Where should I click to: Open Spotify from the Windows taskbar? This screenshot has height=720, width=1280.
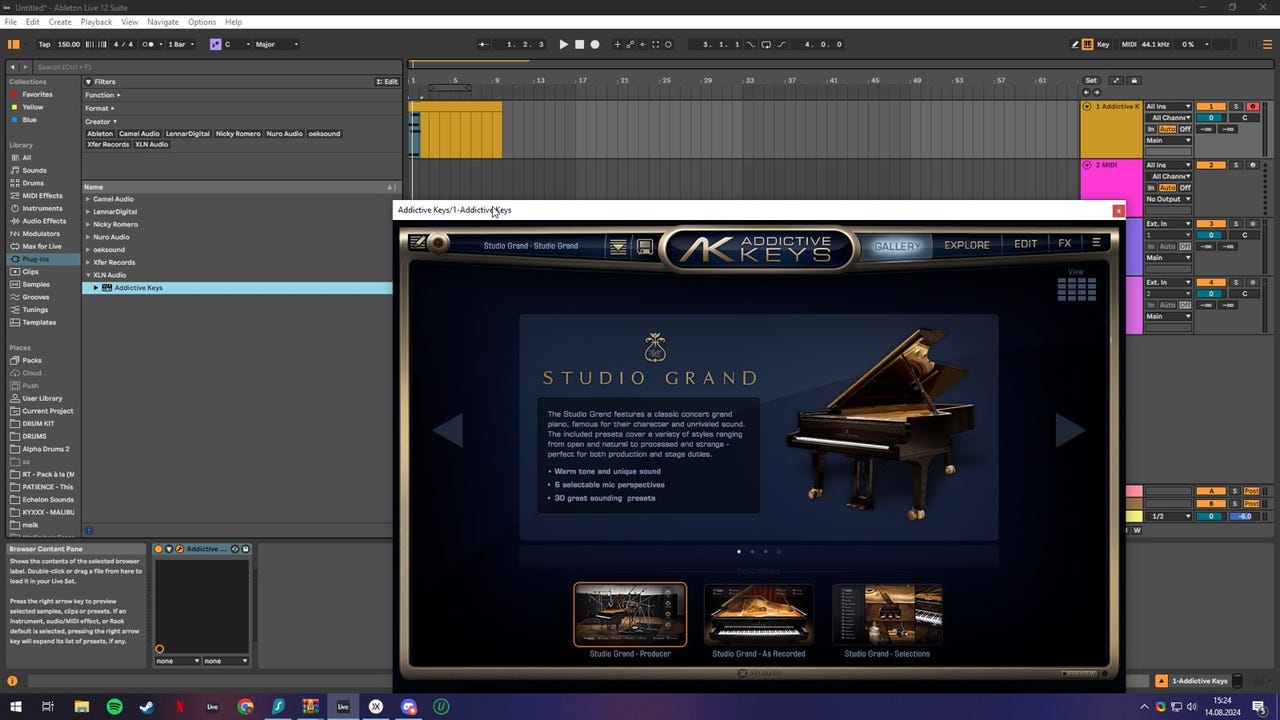click(x=114, y=706)
